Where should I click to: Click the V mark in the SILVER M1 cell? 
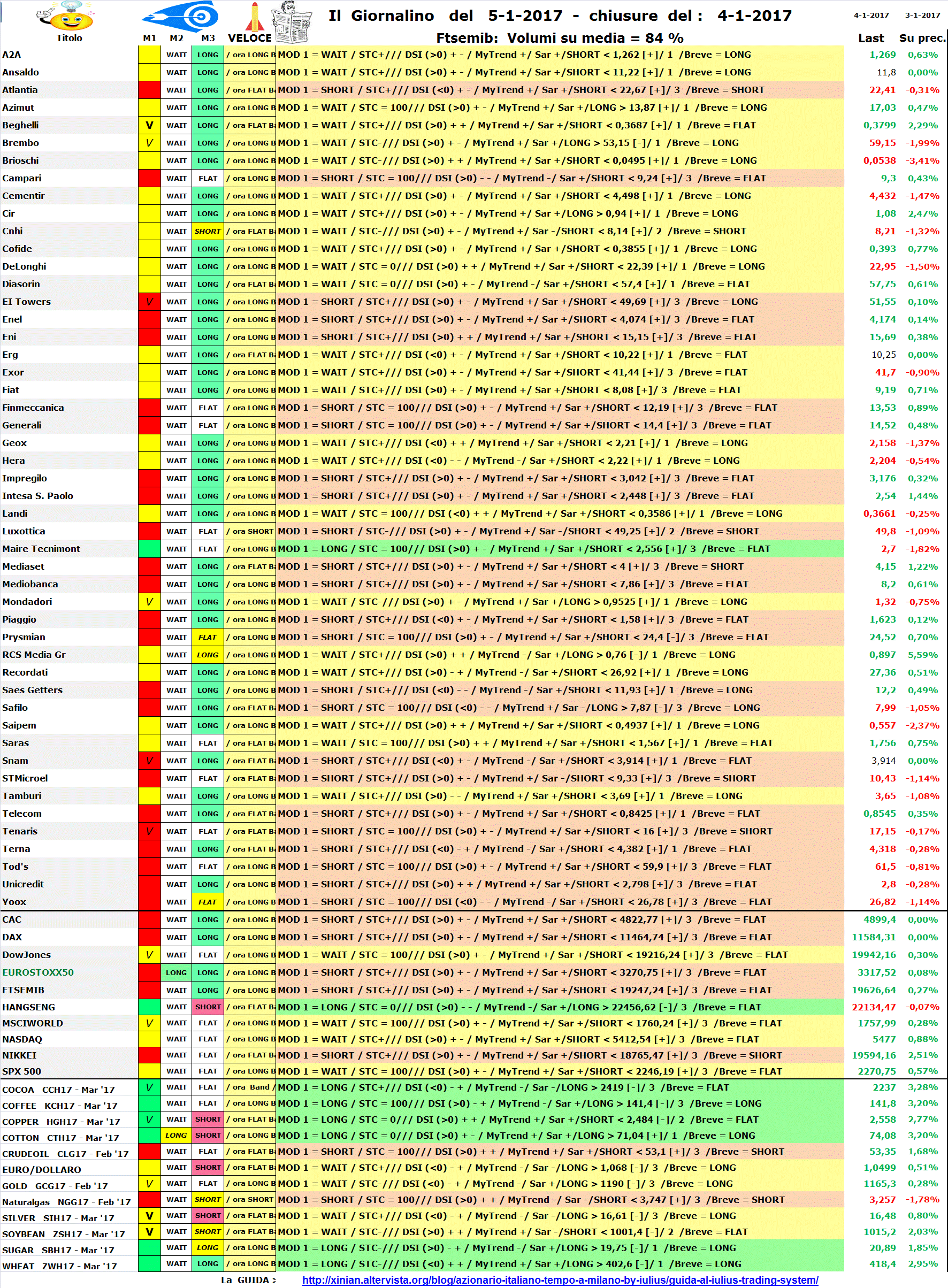149,1216
